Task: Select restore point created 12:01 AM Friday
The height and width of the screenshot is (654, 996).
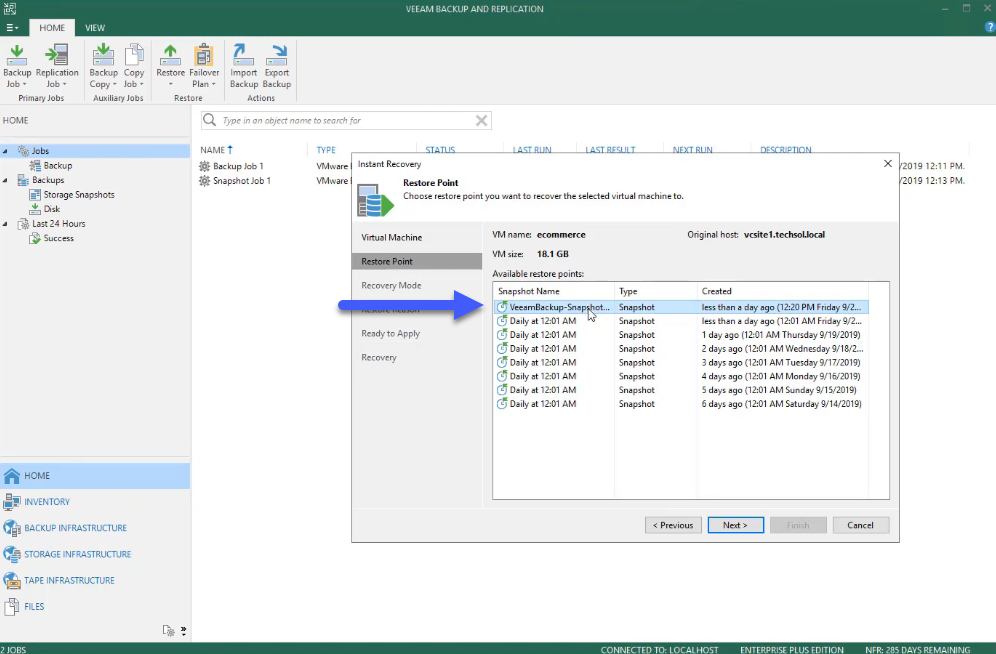Action: [x=681, y=321]
